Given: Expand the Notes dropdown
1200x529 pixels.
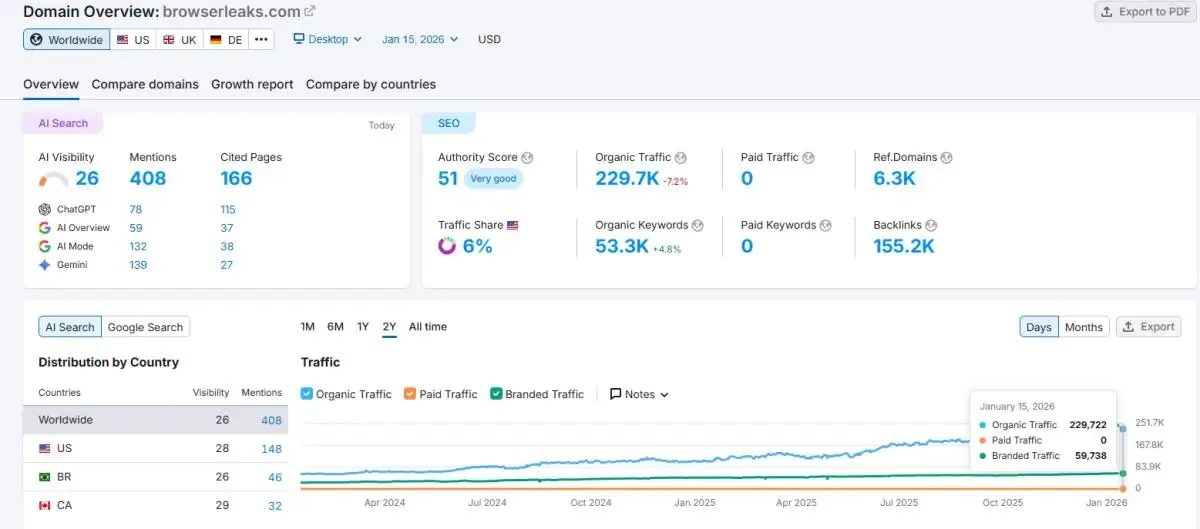Looking at the screenshot, I should pyautogui.click(x=639, y=394).
